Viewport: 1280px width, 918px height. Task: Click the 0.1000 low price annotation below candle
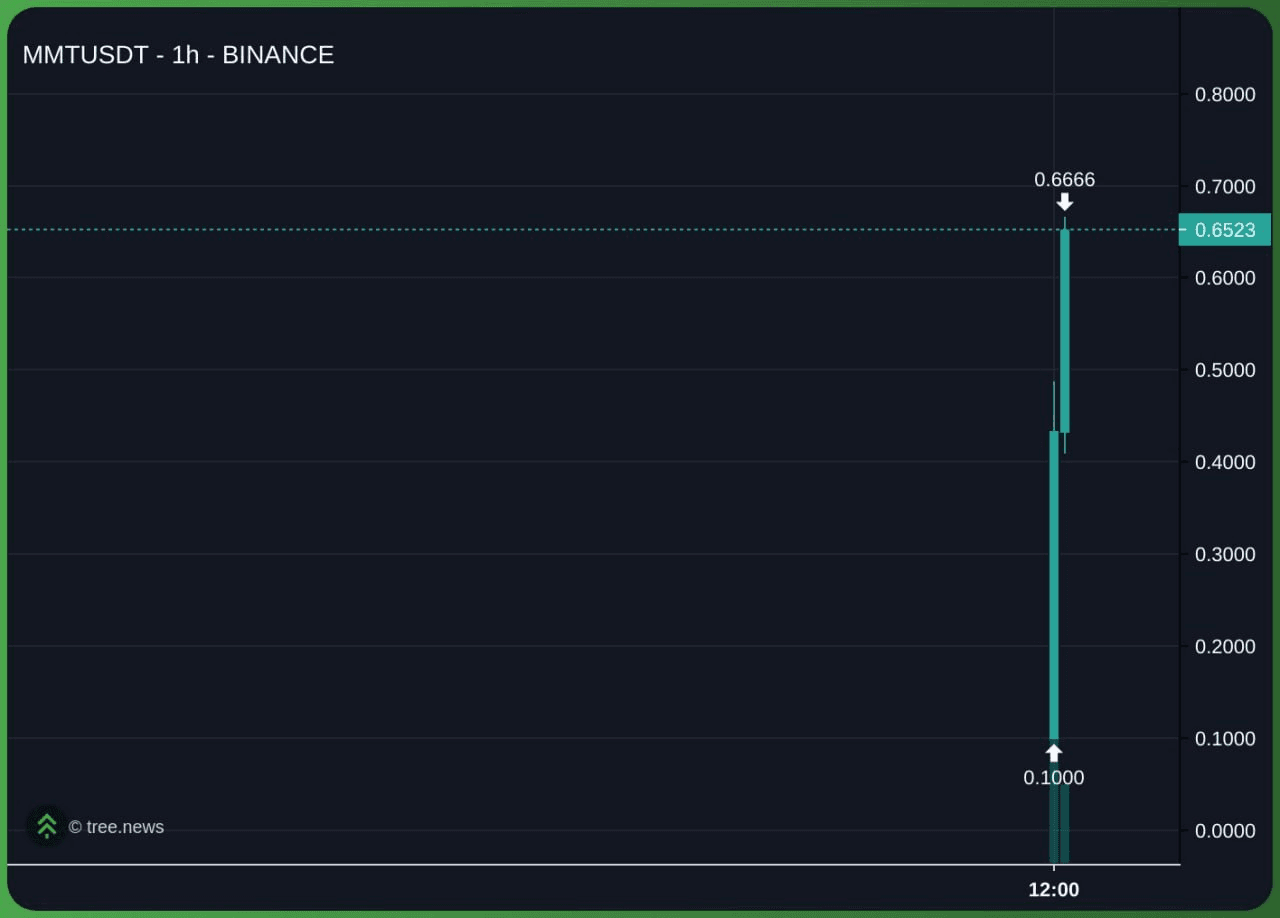1054,777
